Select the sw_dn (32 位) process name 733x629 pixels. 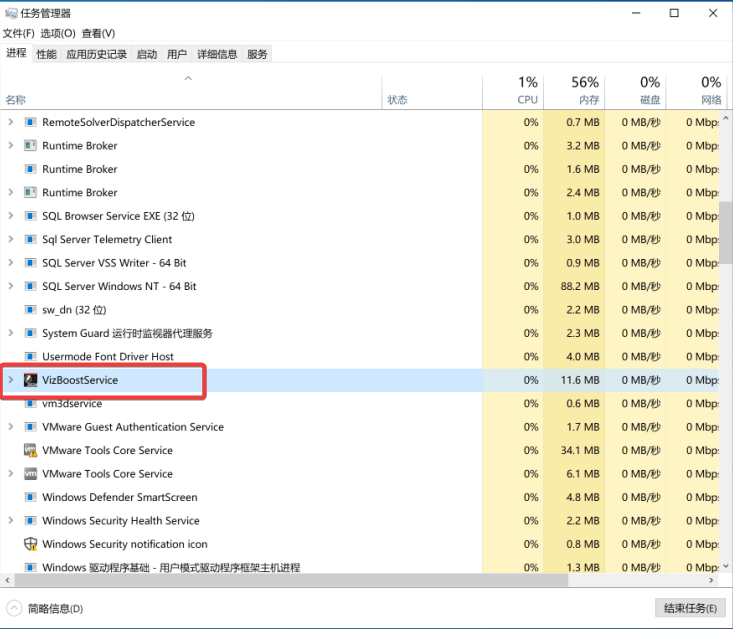pos(74,309)
